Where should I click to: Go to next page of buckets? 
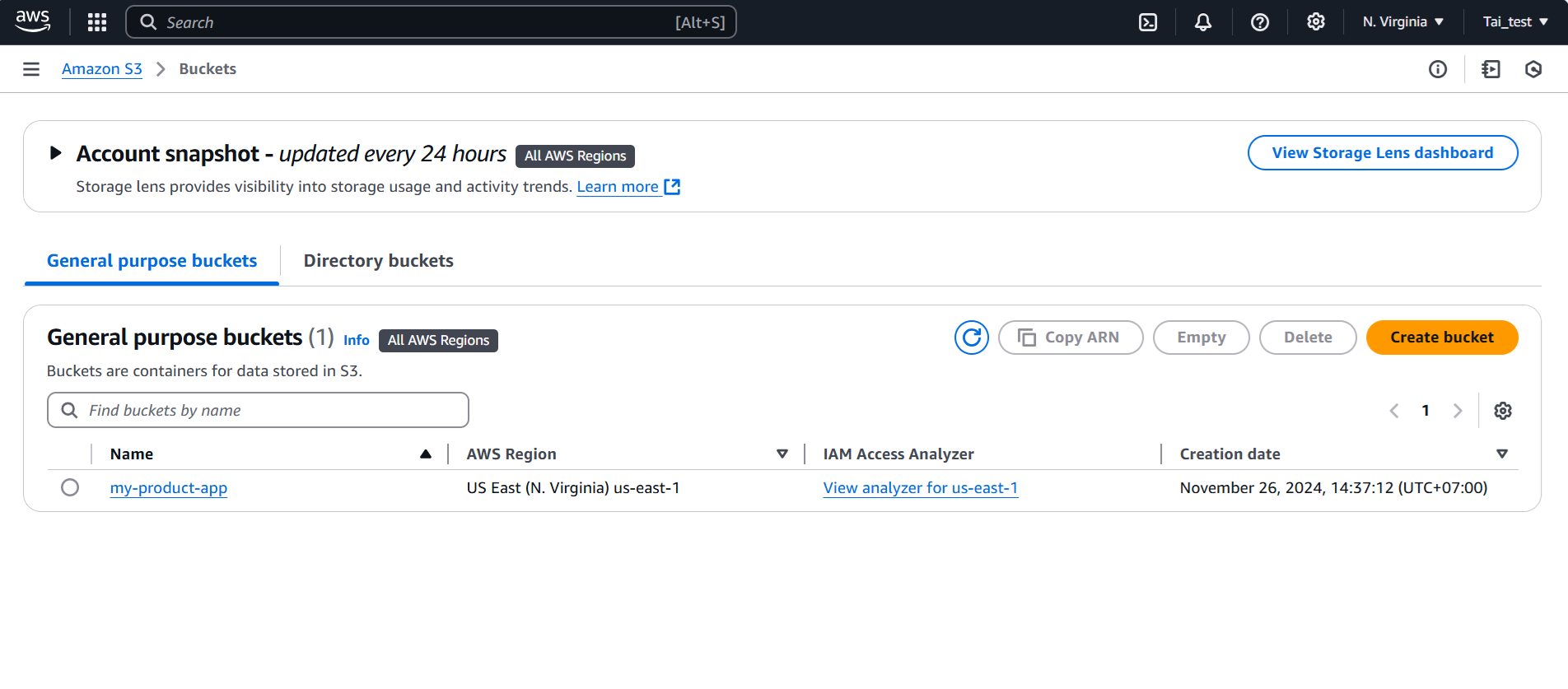[x=1458, y=411]
